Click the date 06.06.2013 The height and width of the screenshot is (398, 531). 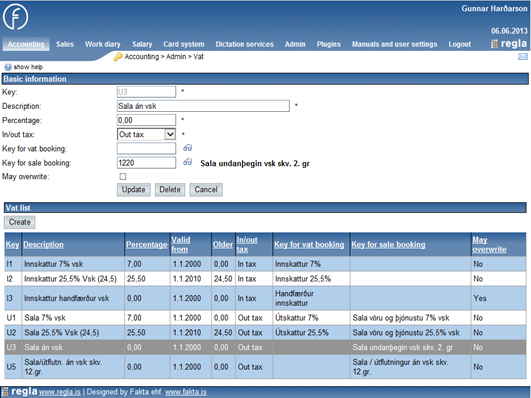[x=509, y=31]
